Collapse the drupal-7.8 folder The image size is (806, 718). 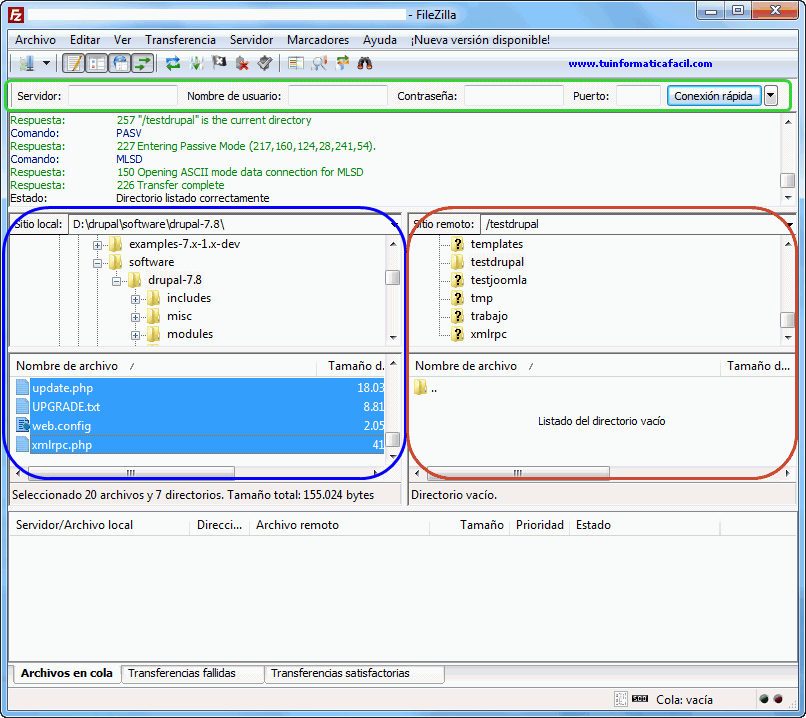[x=116, y=281]
